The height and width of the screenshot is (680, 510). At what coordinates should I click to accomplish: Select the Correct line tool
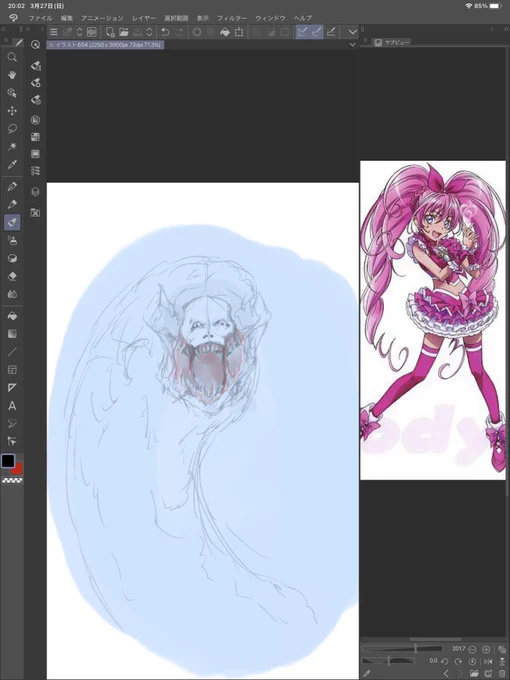(12, 441)
